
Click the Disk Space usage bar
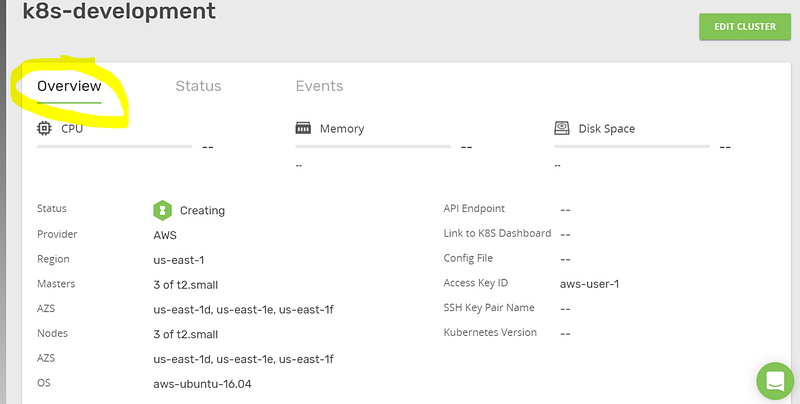(631, 146)
